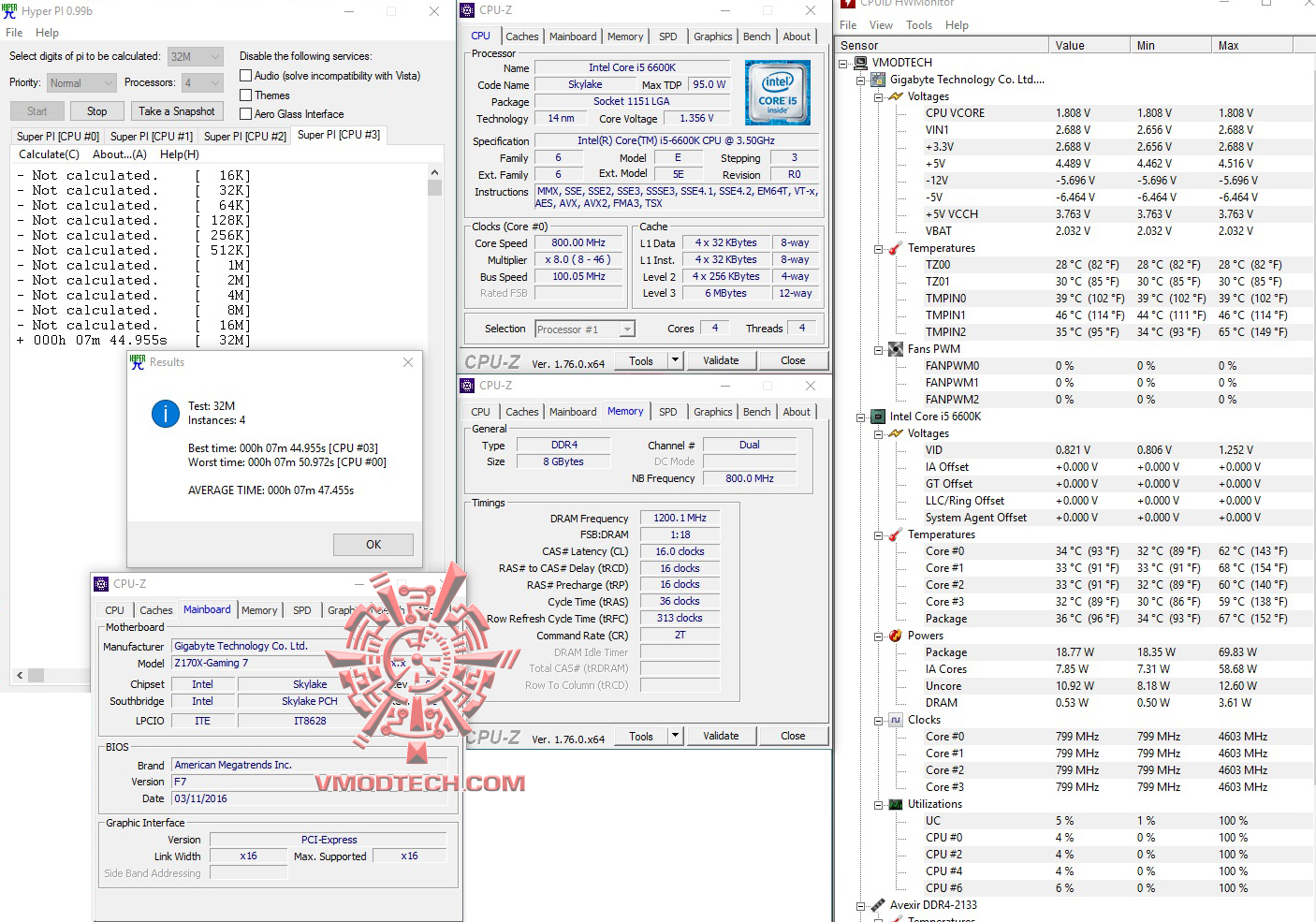
Task: Click OK in the Results dialog
Action: click(373, 545)
